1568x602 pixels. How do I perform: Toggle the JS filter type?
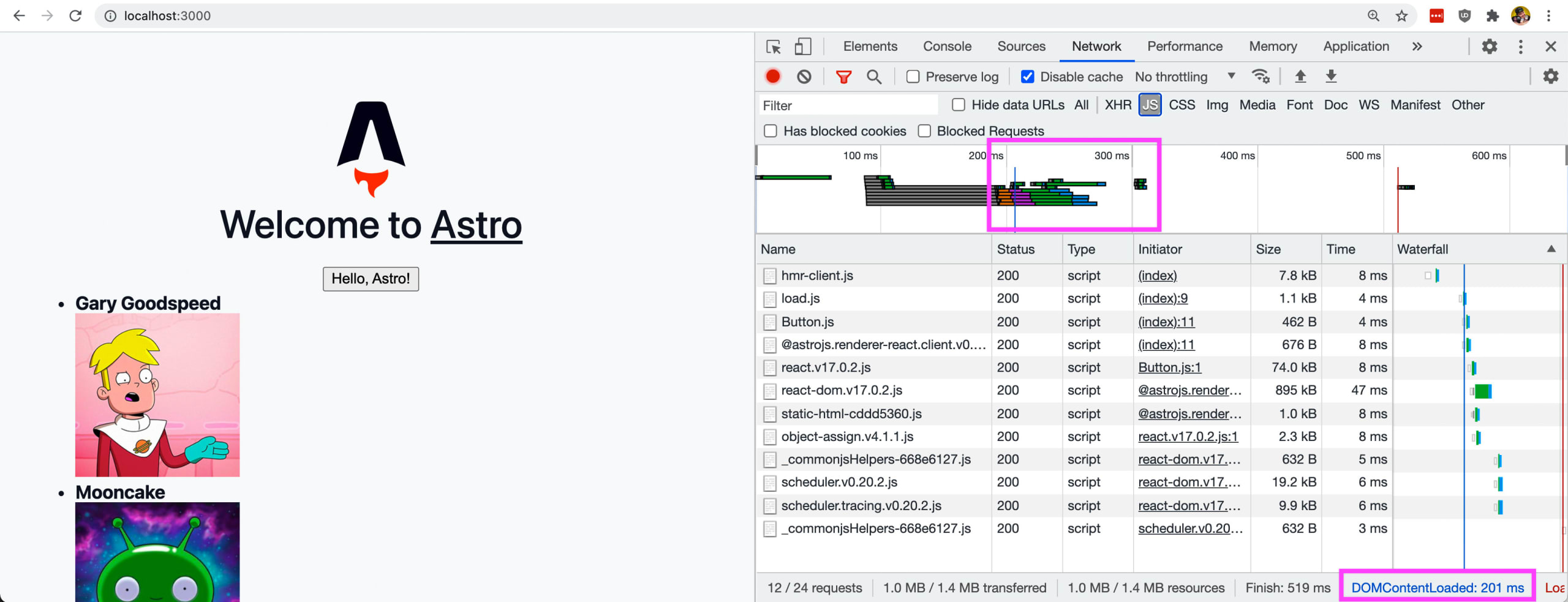(1150, 105)
